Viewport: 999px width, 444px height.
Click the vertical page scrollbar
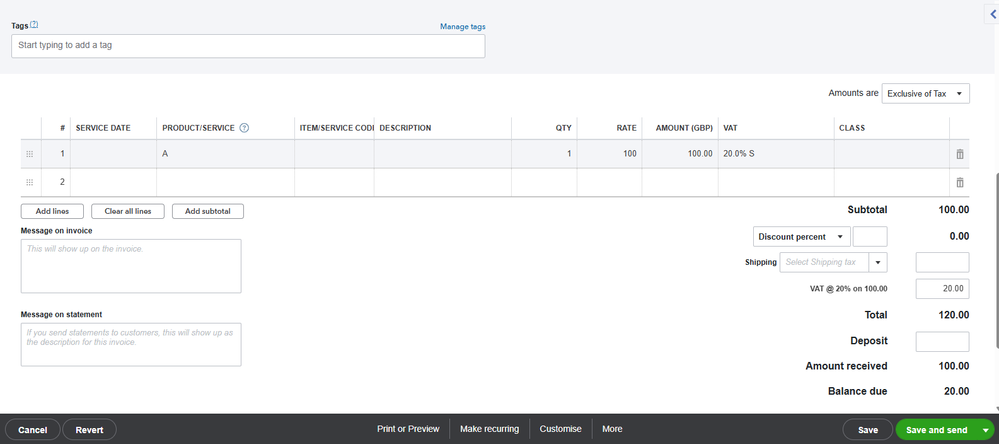tap(996, 261)
